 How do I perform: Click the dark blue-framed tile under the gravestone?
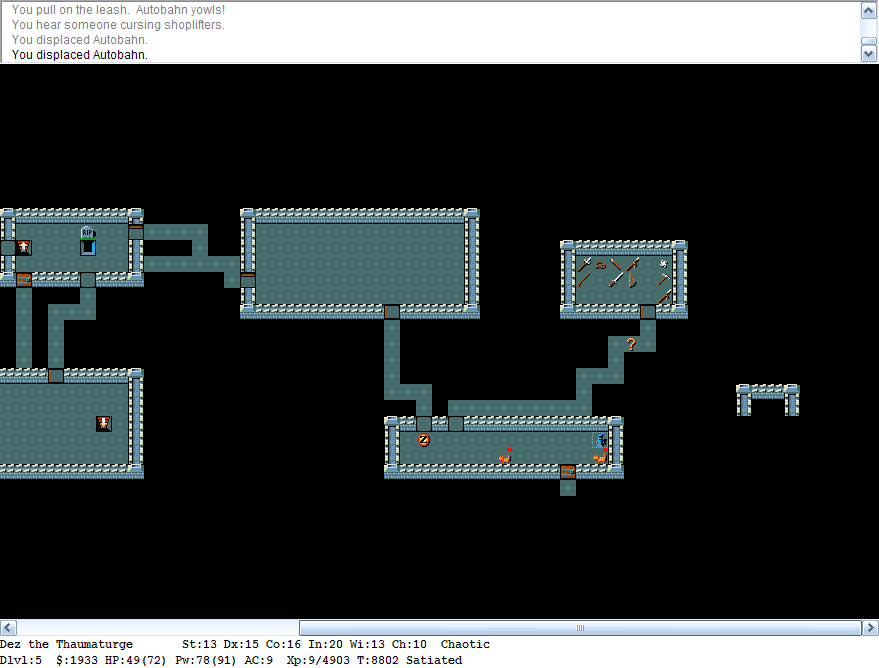coord(88,247)
